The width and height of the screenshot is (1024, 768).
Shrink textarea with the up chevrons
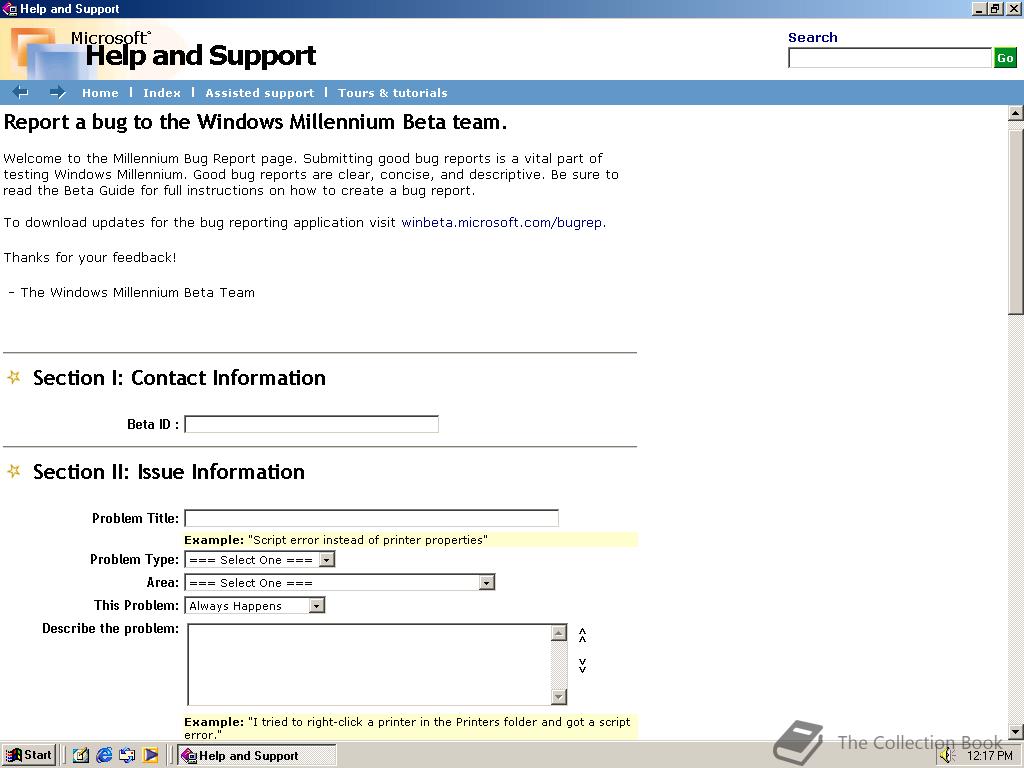pos(583,635)
